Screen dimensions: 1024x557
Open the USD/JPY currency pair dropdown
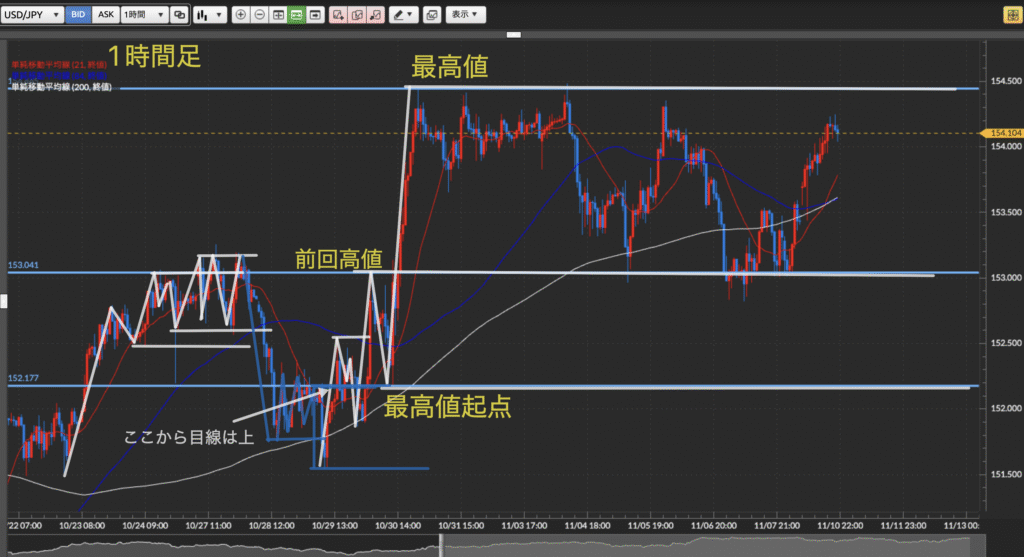pyautogui.click(x=34, y=15)
